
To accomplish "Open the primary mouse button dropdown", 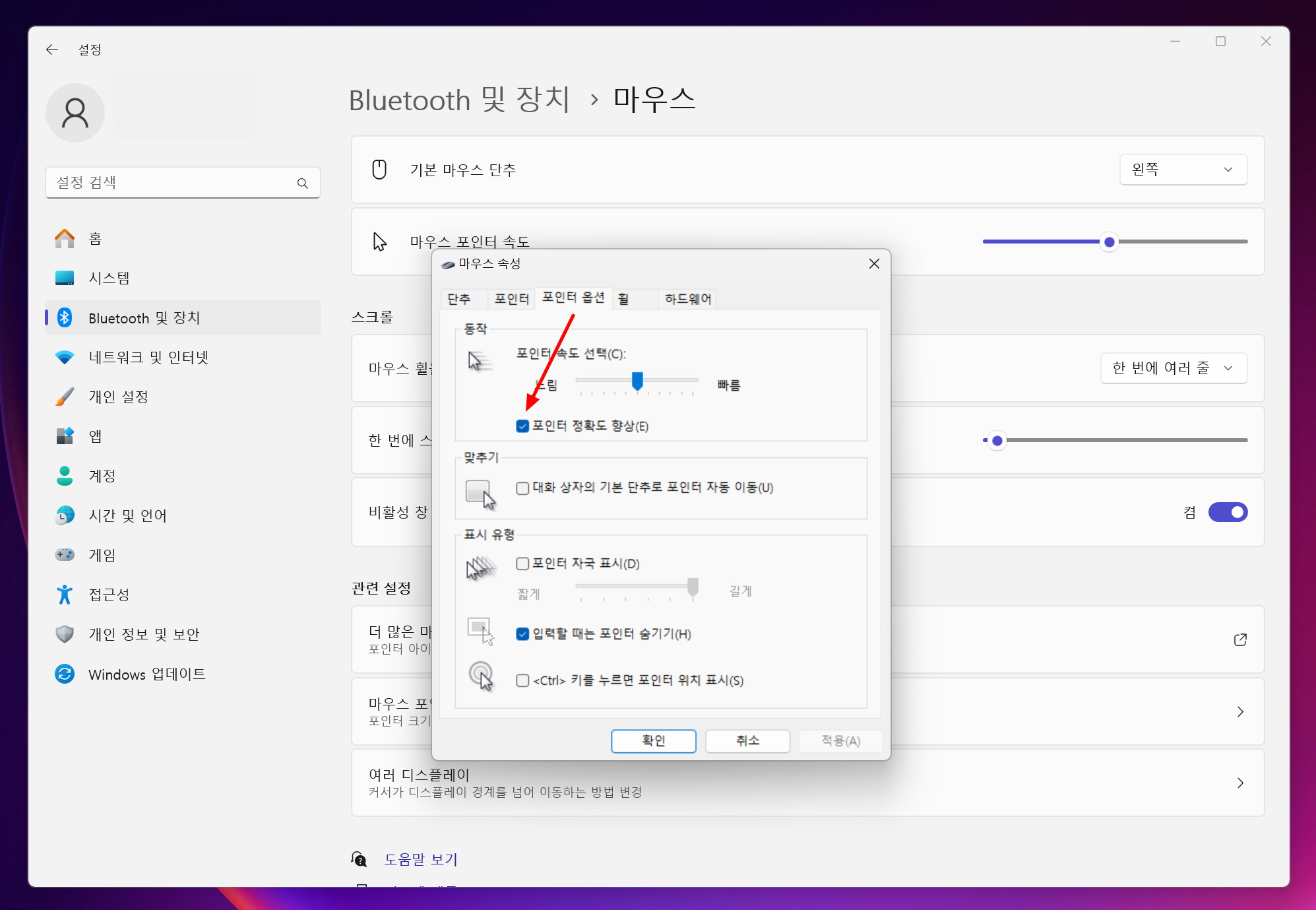I will point(1183,170).
